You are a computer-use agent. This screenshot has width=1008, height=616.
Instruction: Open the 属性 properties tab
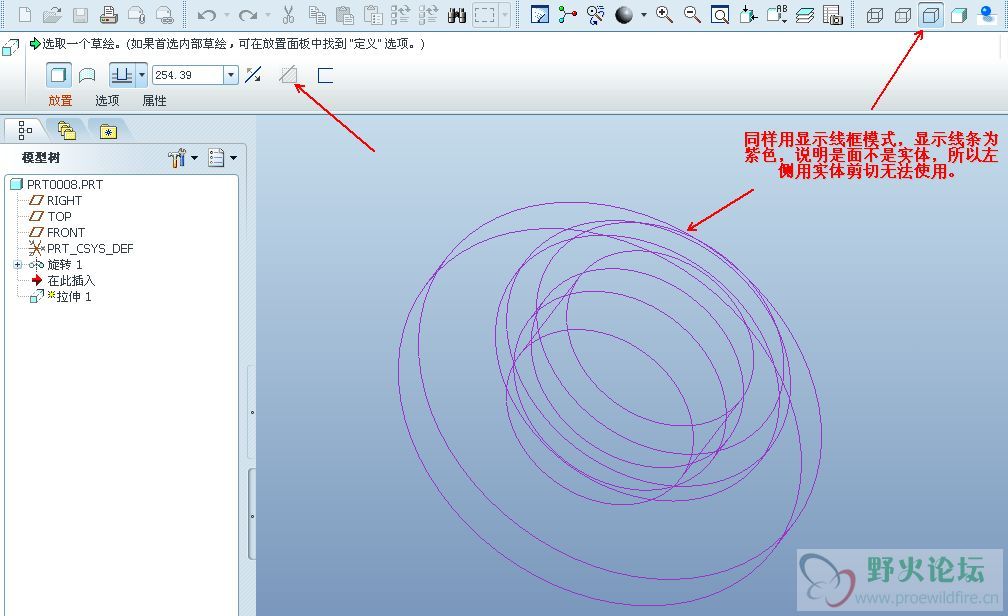(154, 100)
